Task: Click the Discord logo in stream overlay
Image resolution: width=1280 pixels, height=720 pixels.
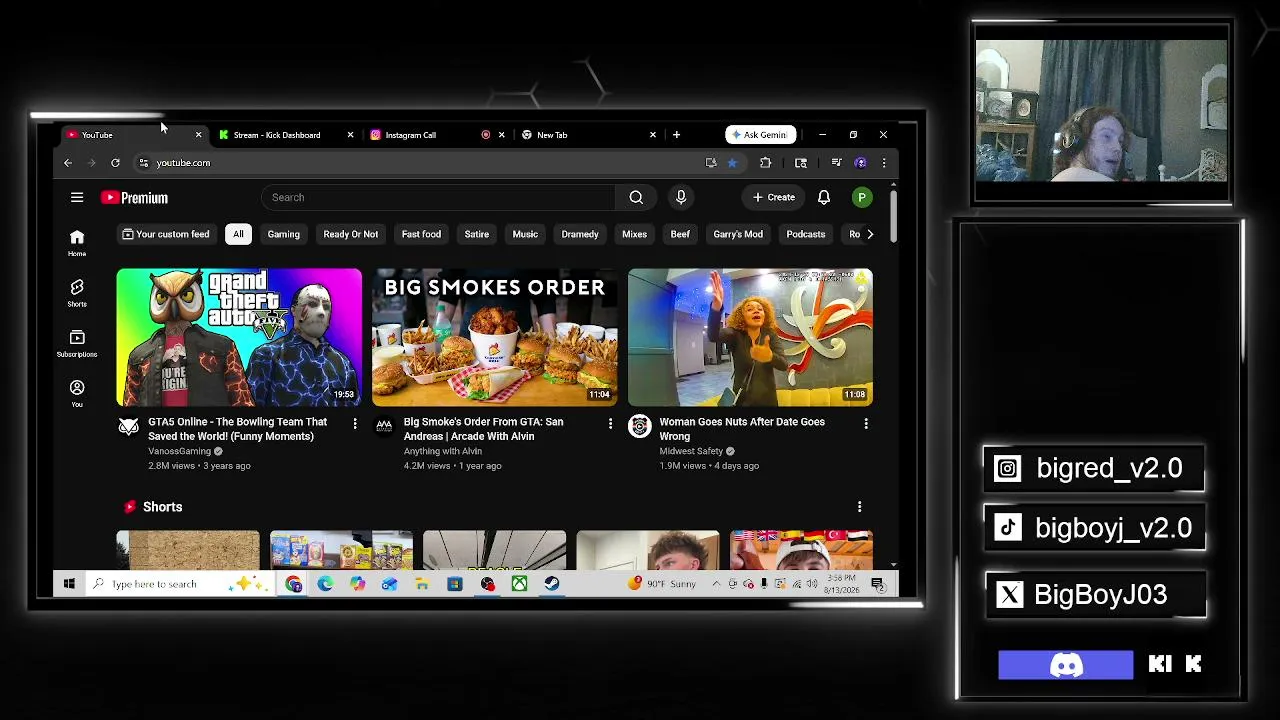Action: 1066,665
